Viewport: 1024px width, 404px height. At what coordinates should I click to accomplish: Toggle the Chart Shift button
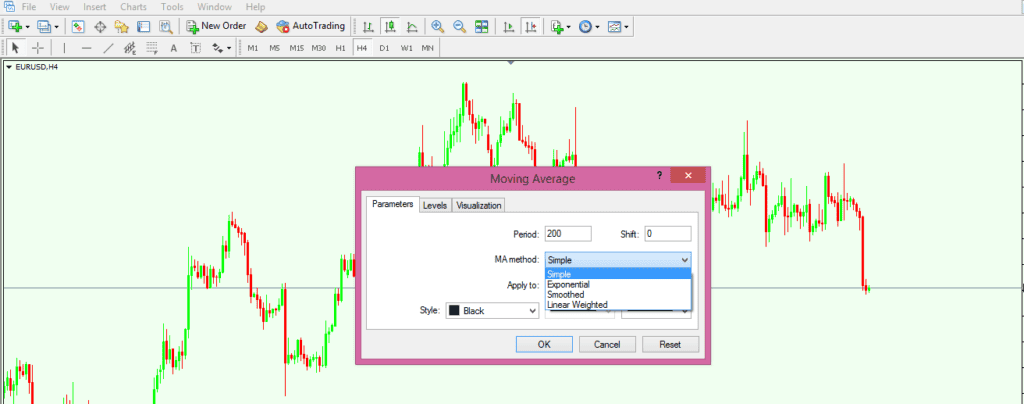coord(530,27)
